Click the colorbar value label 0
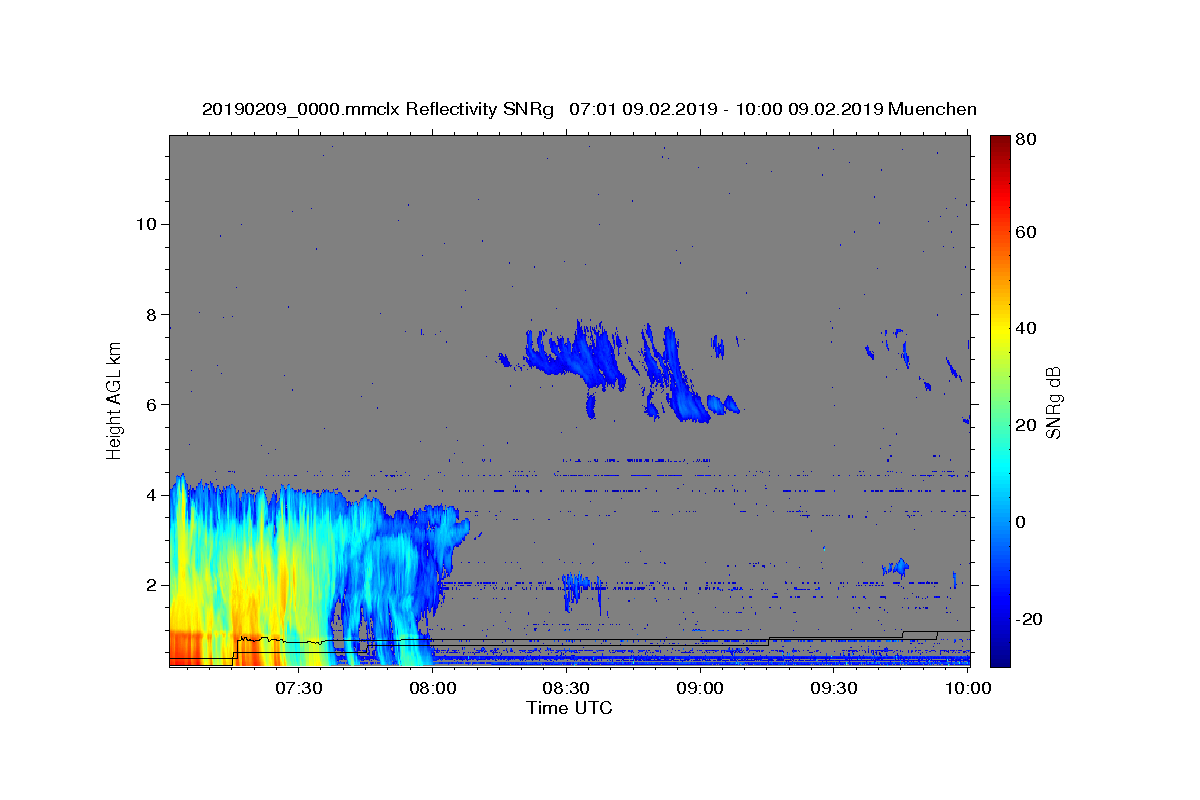1200x800 pixels. pyautogui.click(x=1022, y=522)
